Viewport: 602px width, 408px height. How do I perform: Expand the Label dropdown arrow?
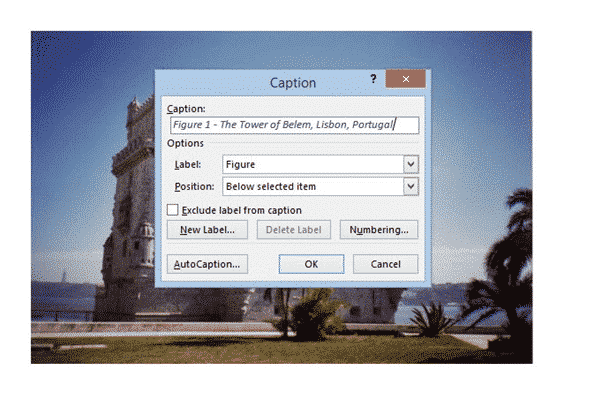(x=410, y=164)
